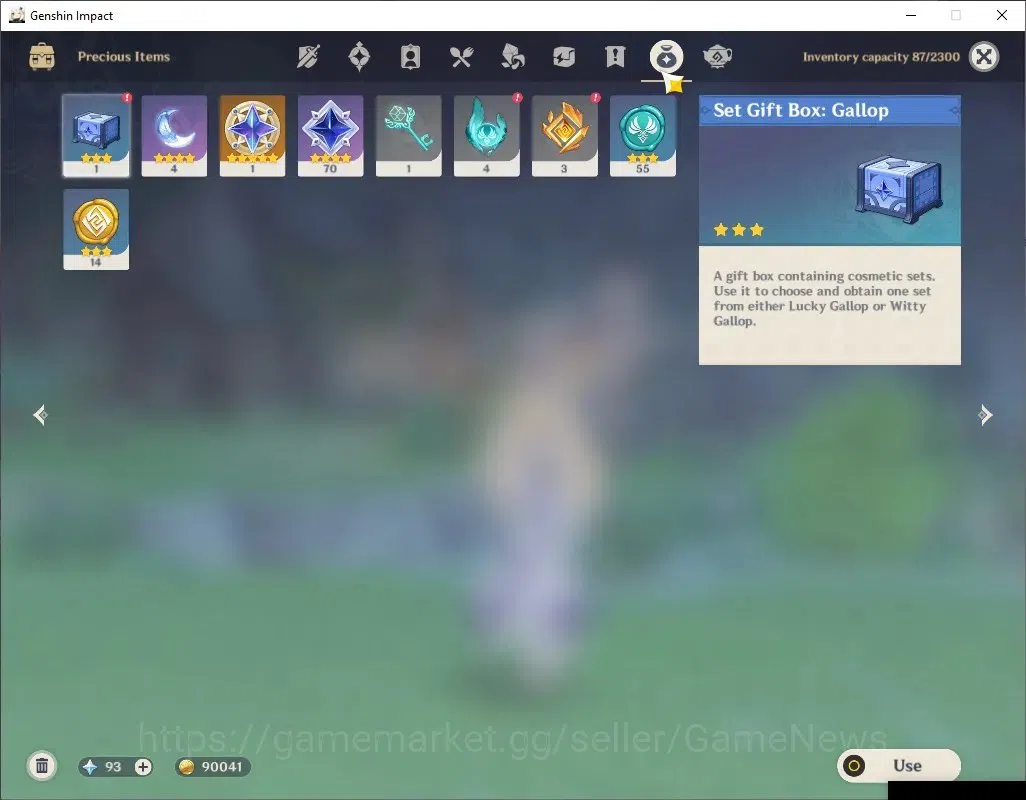
Task: Close the inventory with the X button
Action: point(983,57)
